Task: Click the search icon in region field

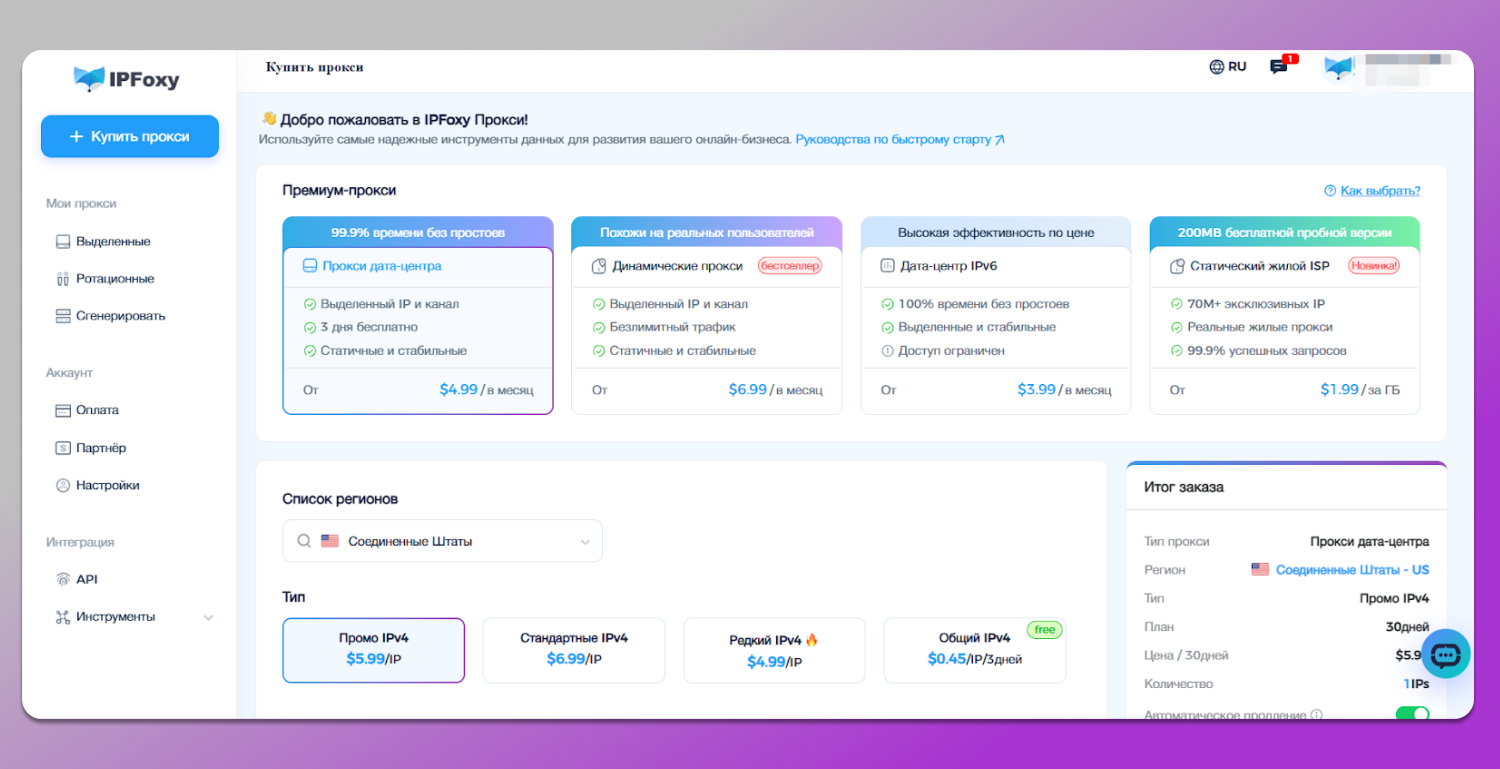Action: [304, 541]
